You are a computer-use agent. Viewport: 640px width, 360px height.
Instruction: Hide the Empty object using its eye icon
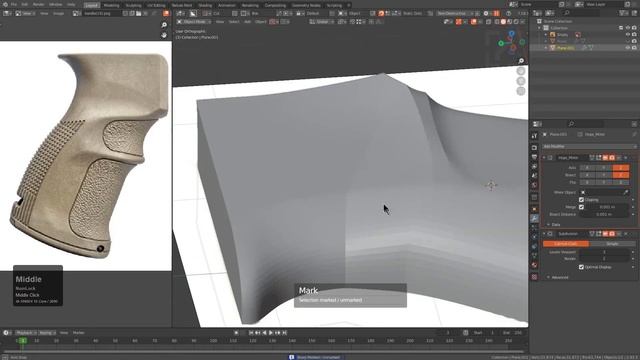(628, 35)
